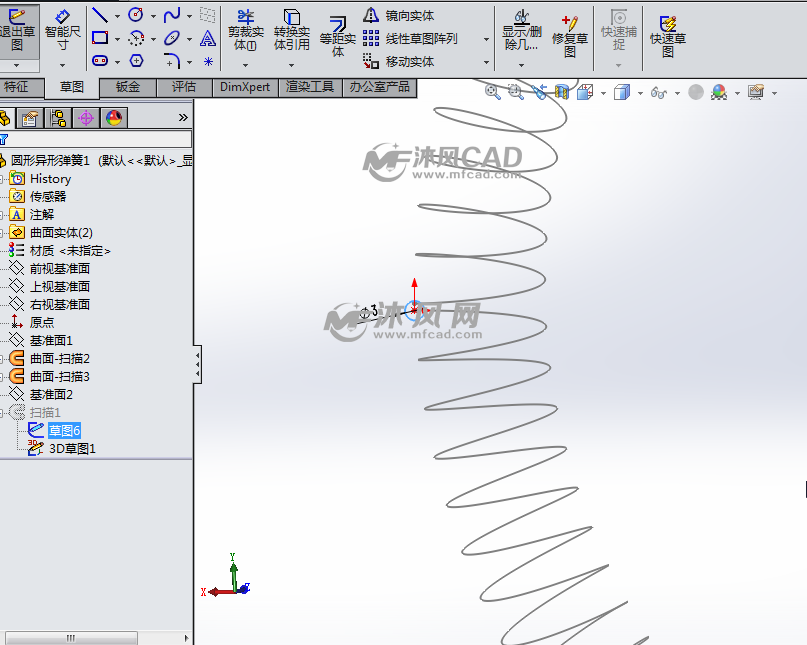
Task: Open the 钣金 (Sheet Metal) tab
Action: click(x=128, y=87)
